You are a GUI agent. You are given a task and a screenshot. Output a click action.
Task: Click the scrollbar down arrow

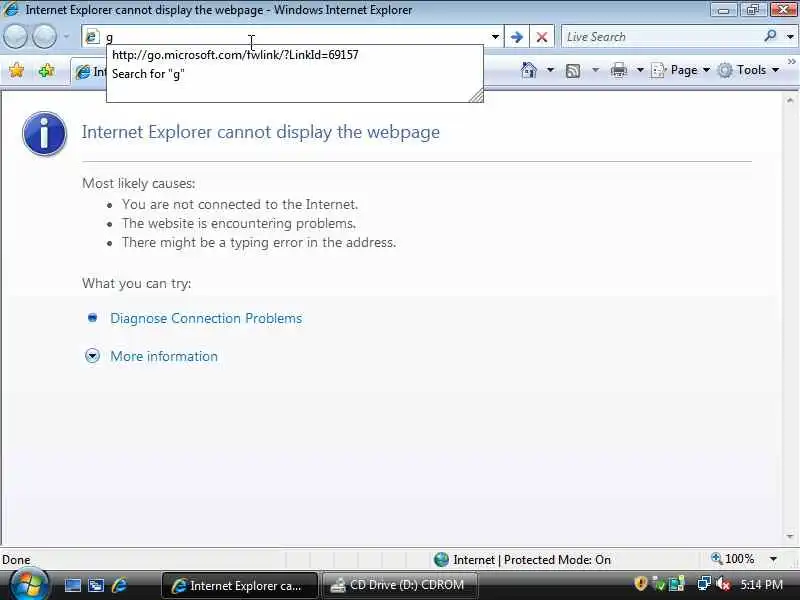coord(790,536)
